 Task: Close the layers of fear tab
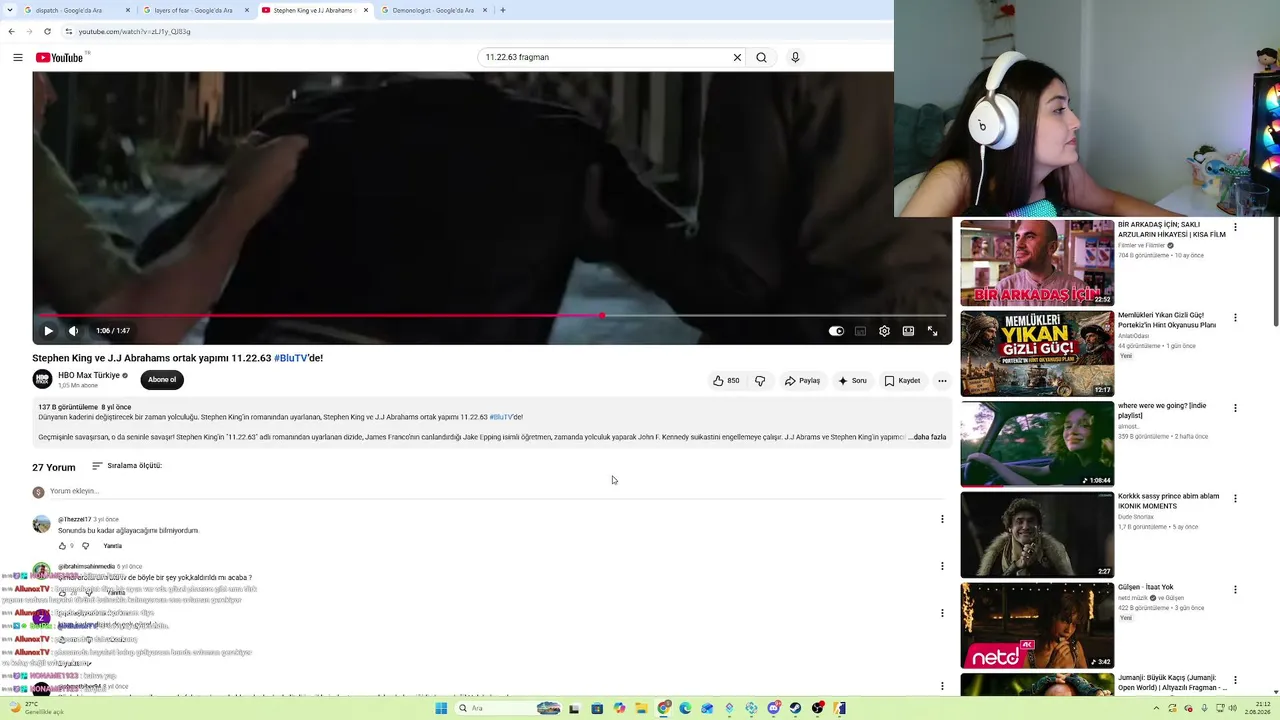click(247, 10)
